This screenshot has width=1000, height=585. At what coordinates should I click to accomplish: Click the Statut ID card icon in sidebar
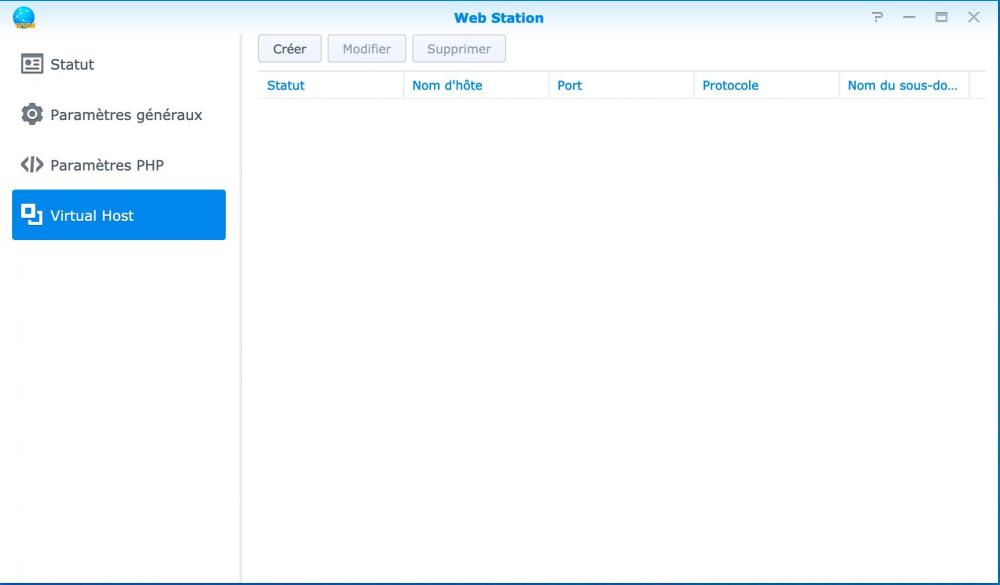pos(32,64)
